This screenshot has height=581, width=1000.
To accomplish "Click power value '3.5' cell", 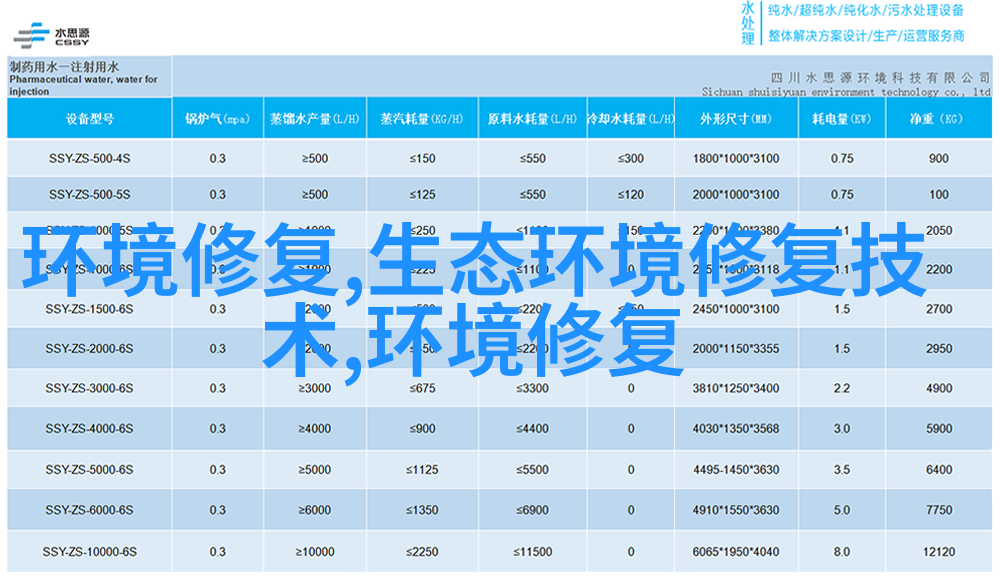I will tap(842, 470).
